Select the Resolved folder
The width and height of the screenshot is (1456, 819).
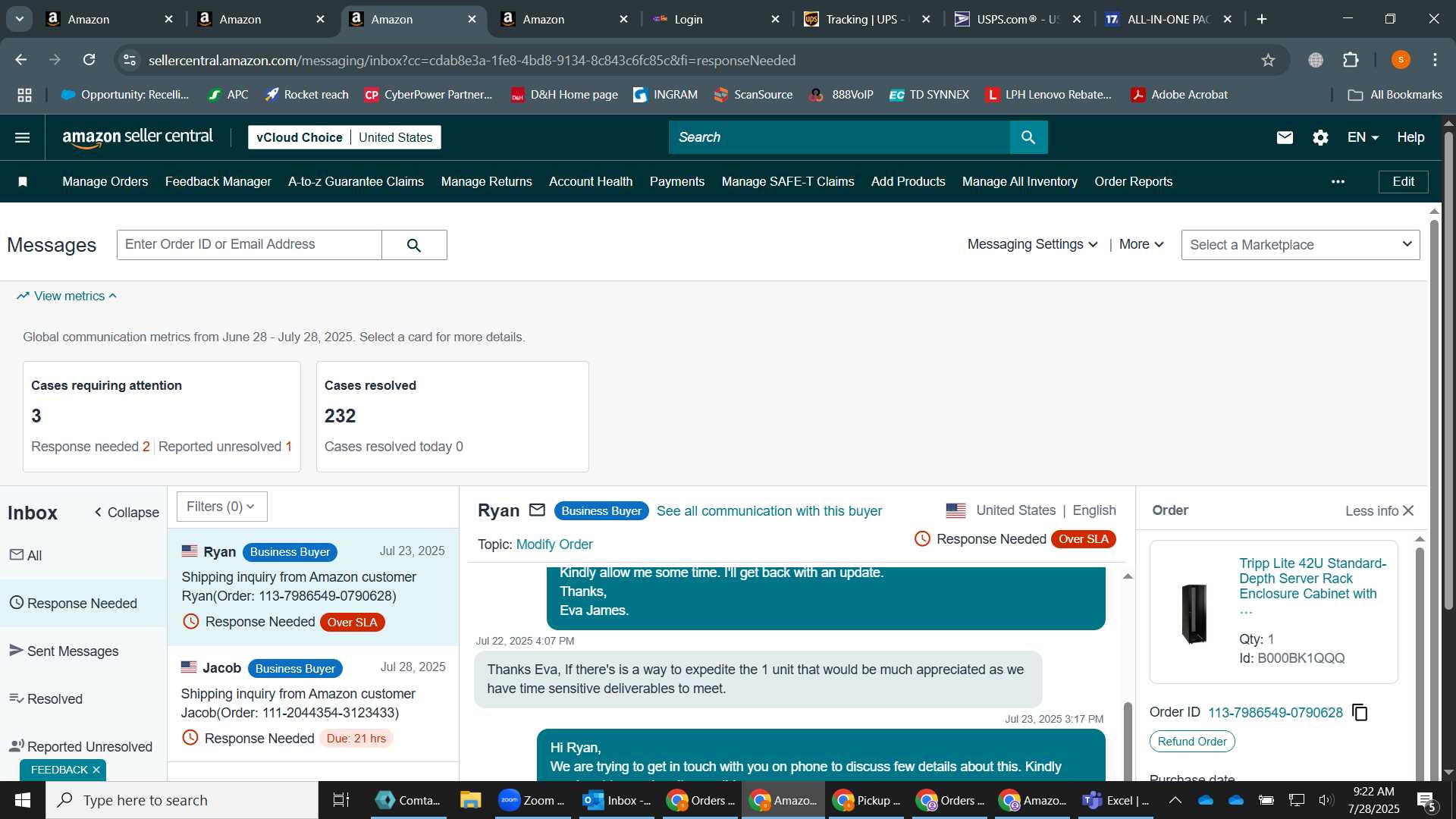click(83, 698)
